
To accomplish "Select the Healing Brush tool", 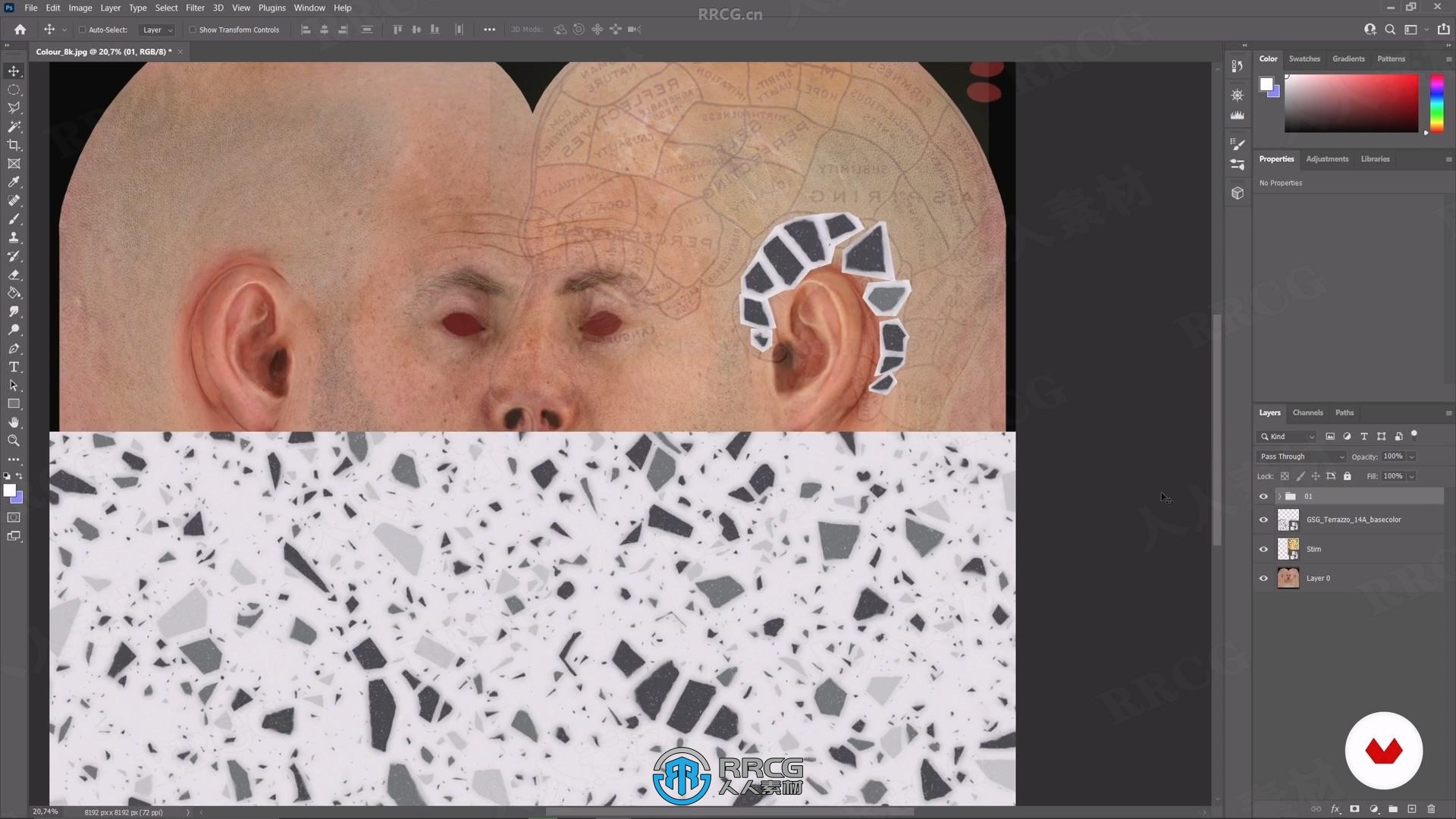I will (x=14, y=201).
